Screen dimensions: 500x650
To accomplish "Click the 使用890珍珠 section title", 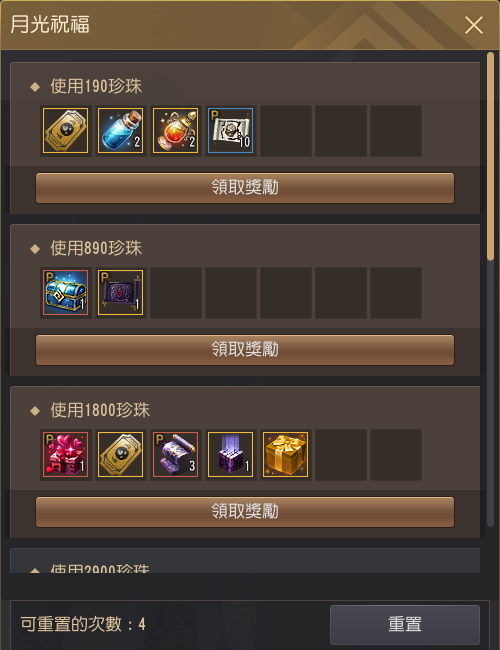I will (96, 248).
